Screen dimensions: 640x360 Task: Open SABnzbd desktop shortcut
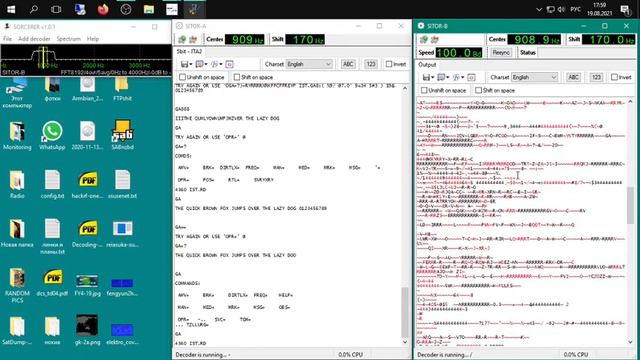tap(122, 136)
